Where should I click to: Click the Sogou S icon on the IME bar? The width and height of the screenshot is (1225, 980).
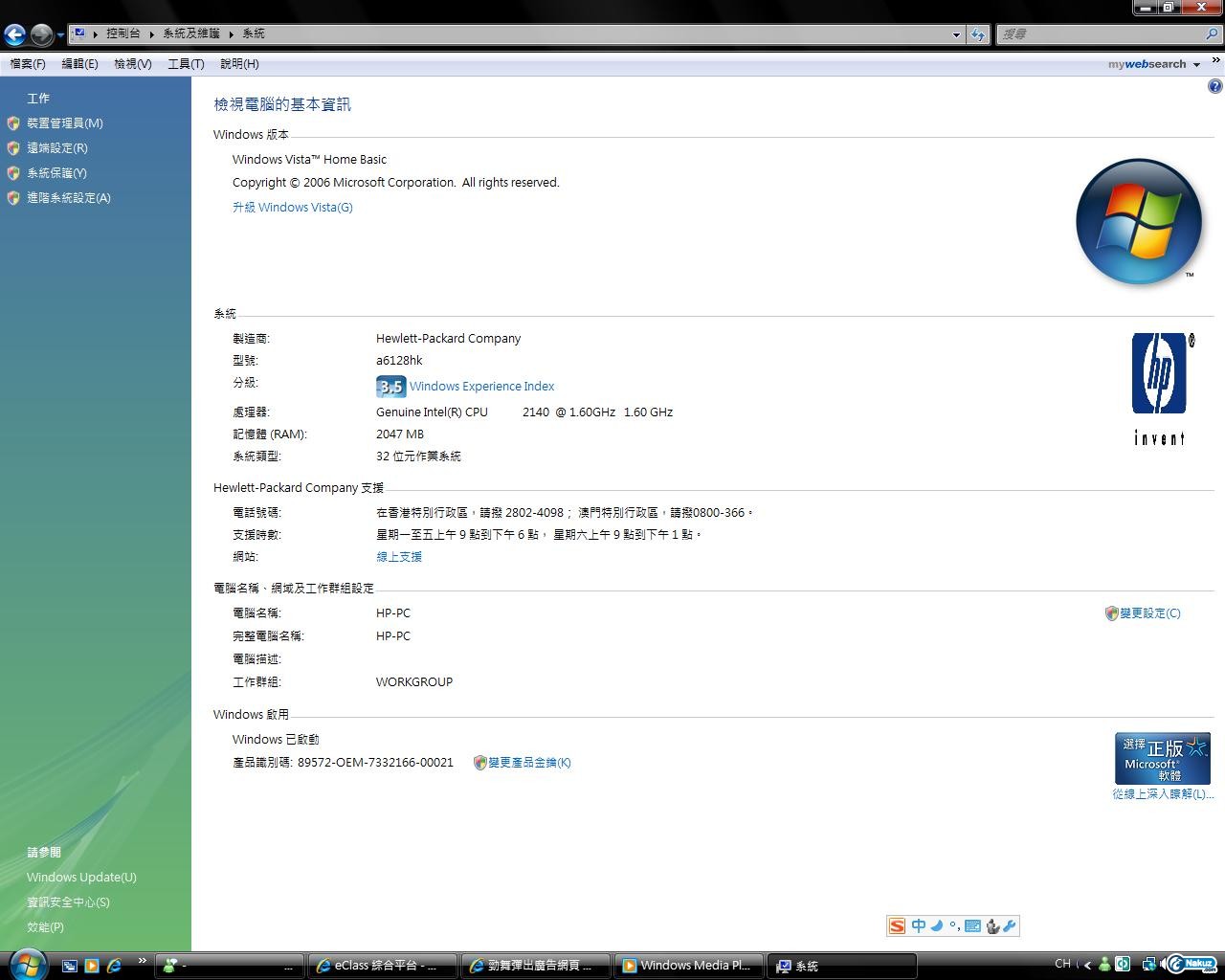[x=897, y=925]
